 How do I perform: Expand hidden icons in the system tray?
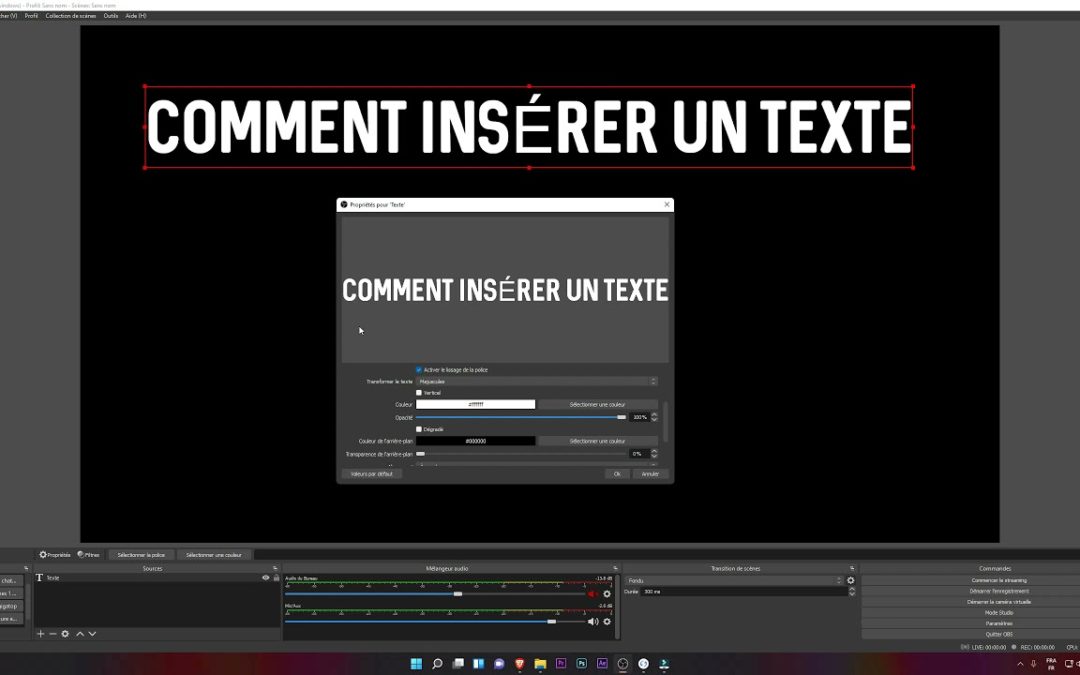pyautogui.click(x=1019, y=662)
